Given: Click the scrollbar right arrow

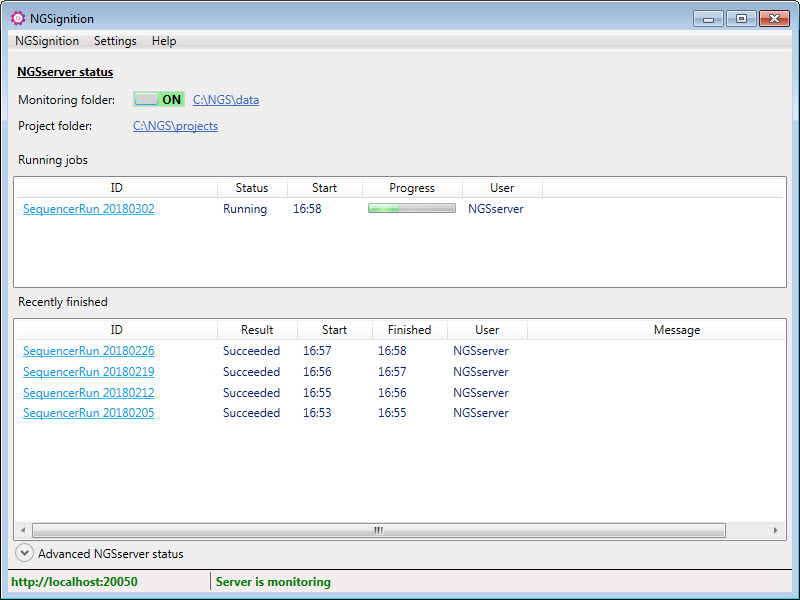Looking at the screenshot, I should click(x=776, y=531).
